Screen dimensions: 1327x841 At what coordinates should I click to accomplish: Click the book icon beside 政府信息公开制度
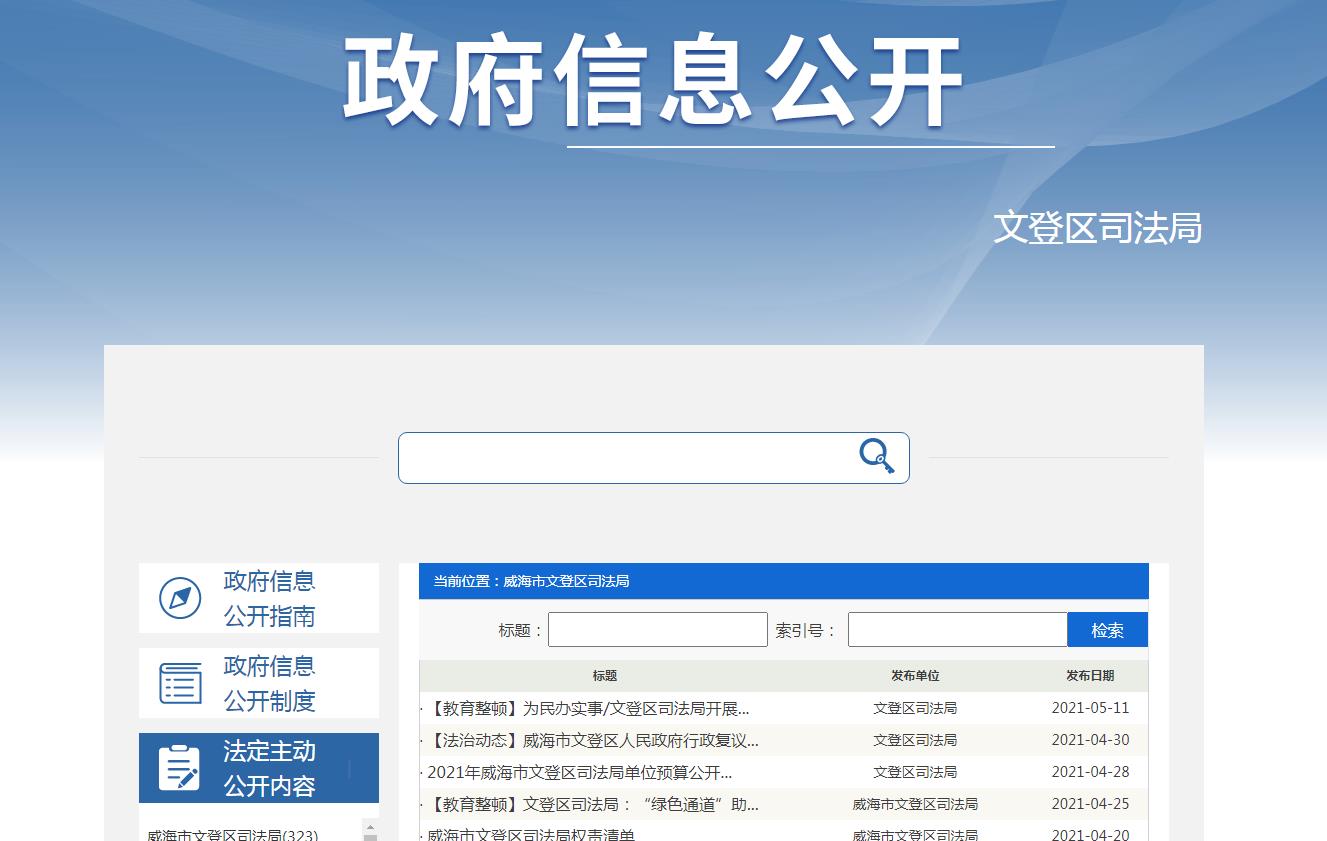[x=180, y=683]
